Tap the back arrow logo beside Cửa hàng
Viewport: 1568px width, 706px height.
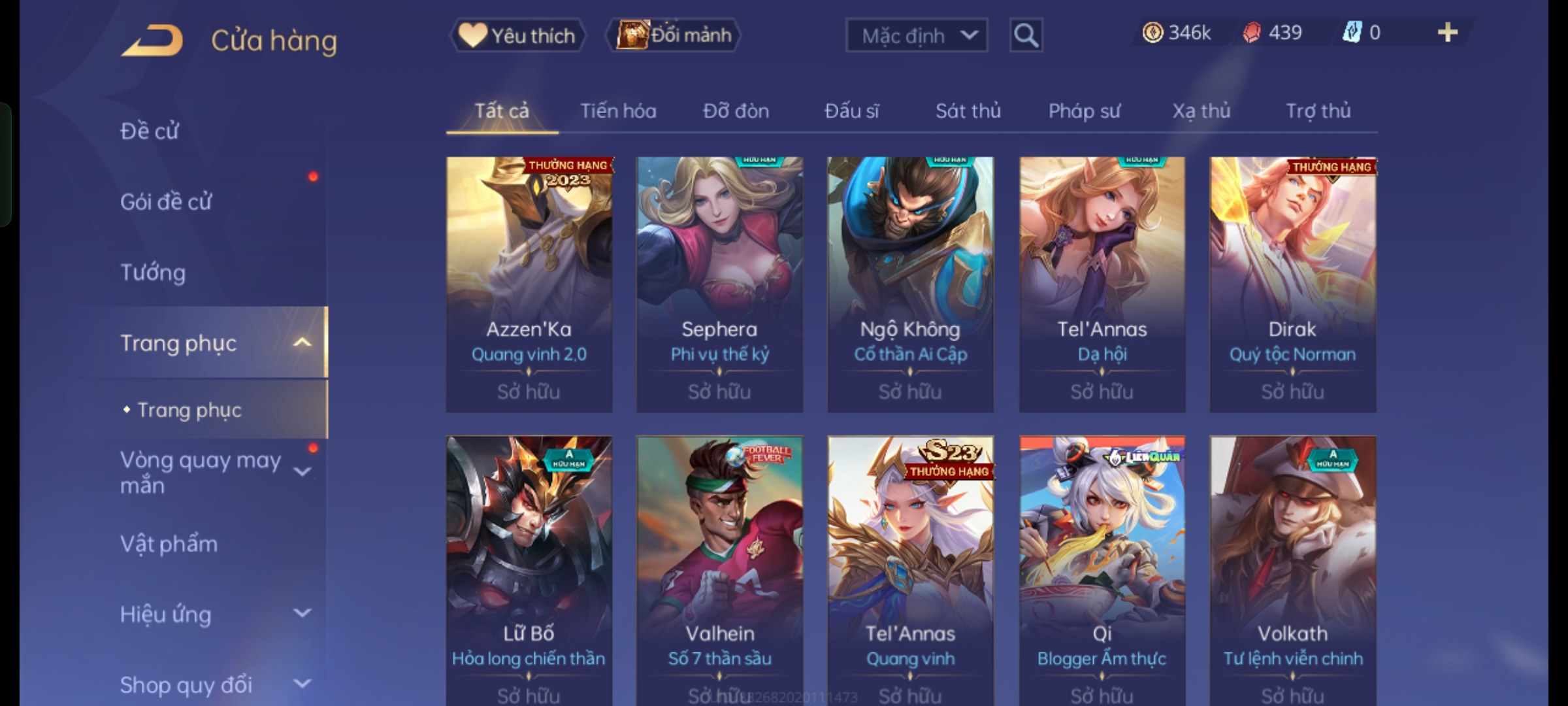[x=152, y=41]
